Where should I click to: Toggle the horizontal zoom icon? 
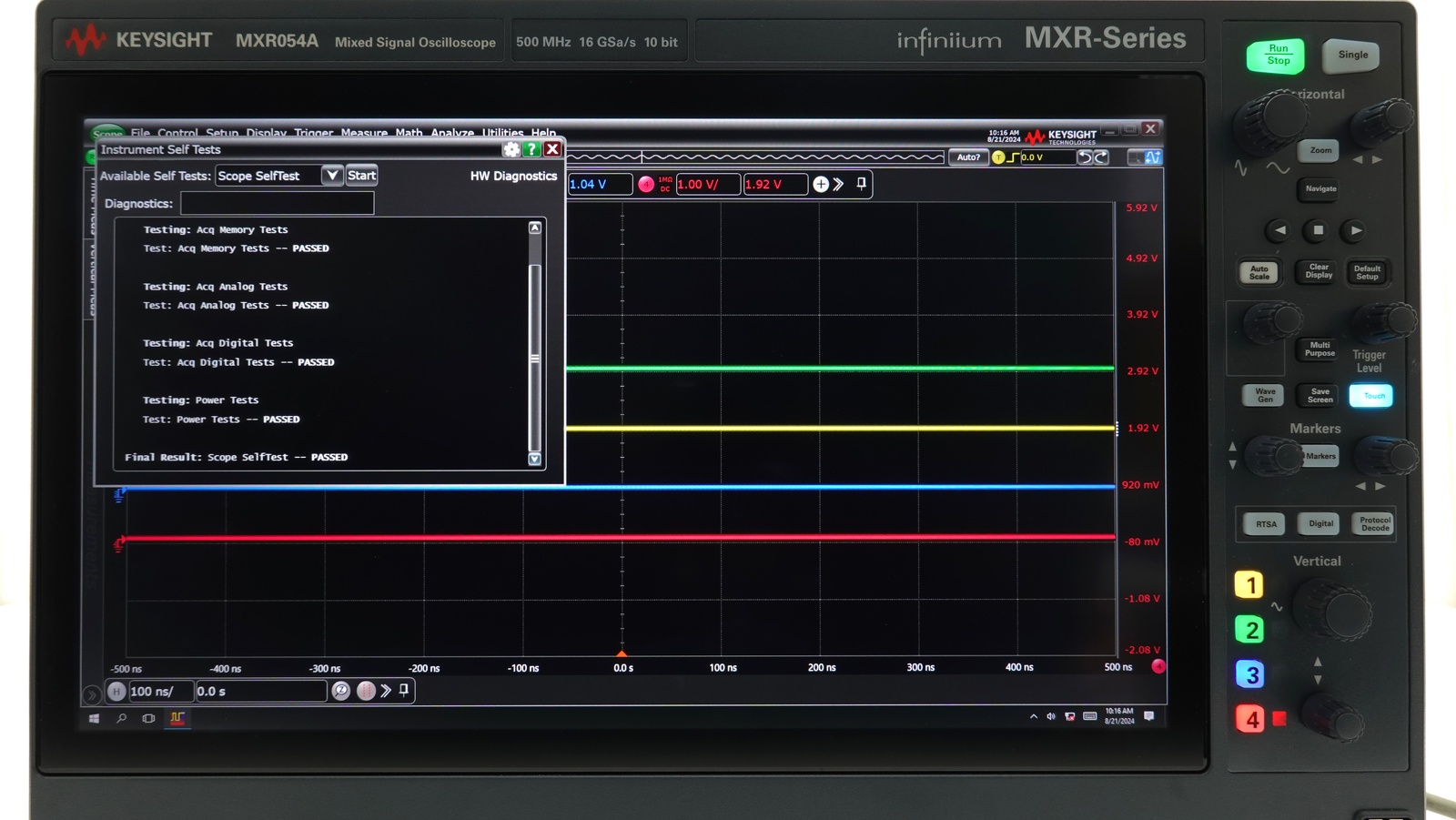tap(341, 691)
